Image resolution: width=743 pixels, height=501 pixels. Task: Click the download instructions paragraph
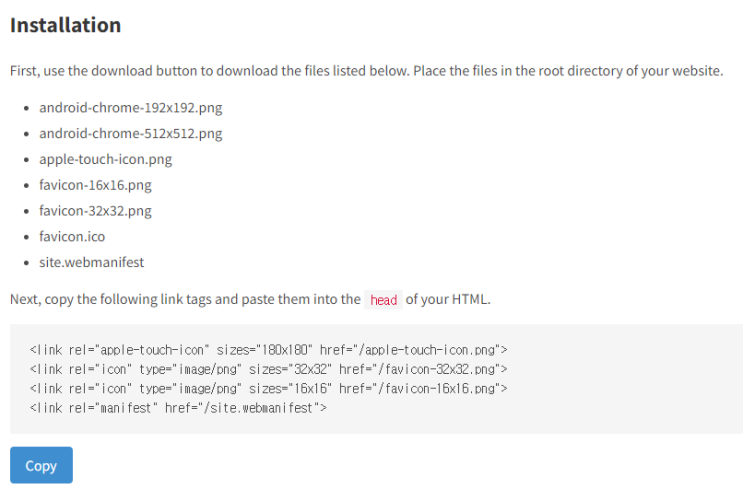pyautogui.click(x=366, y=71)
